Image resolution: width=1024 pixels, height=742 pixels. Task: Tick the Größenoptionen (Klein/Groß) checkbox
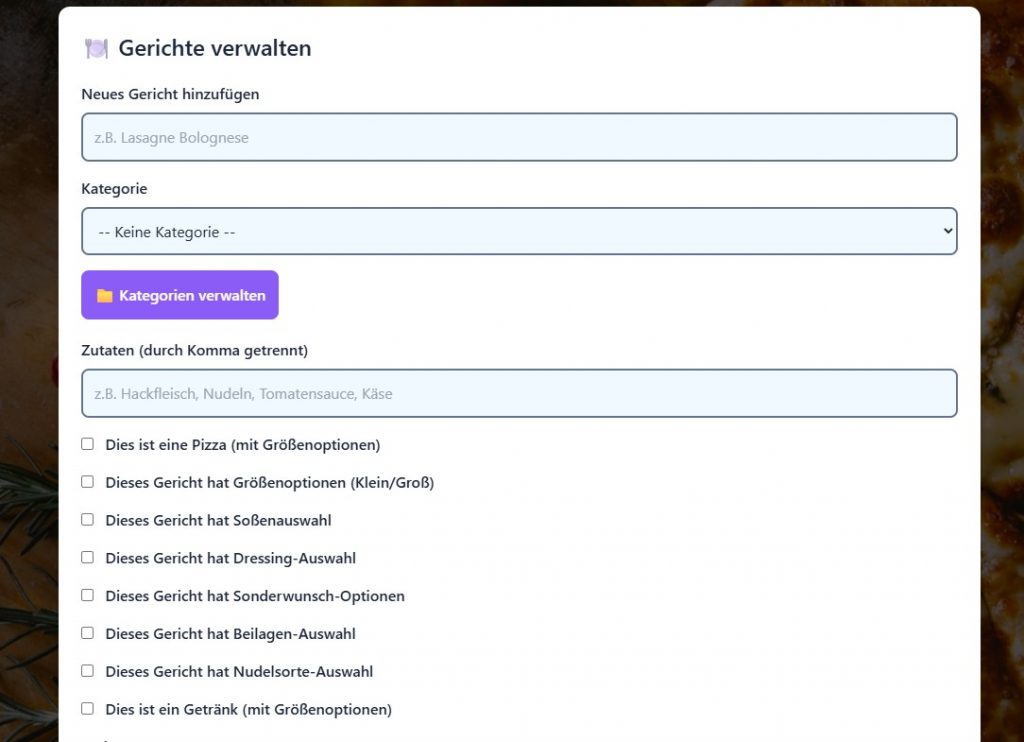(88, 482)
